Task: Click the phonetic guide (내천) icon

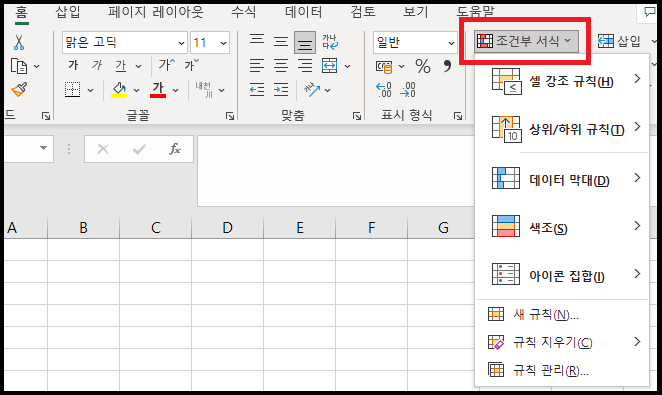Action: (x=204, y=89)
